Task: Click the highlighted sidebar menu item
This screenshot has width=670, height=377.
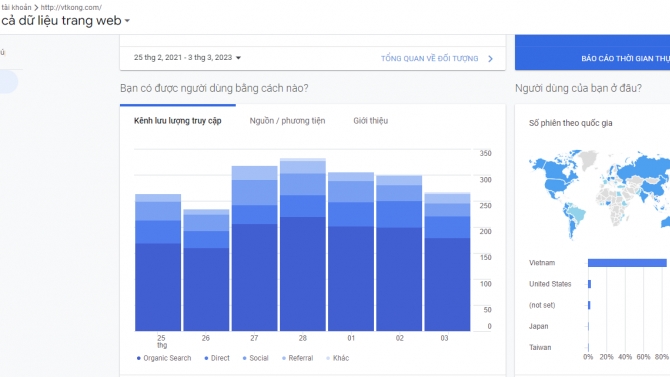Action: tap(9, 82)
